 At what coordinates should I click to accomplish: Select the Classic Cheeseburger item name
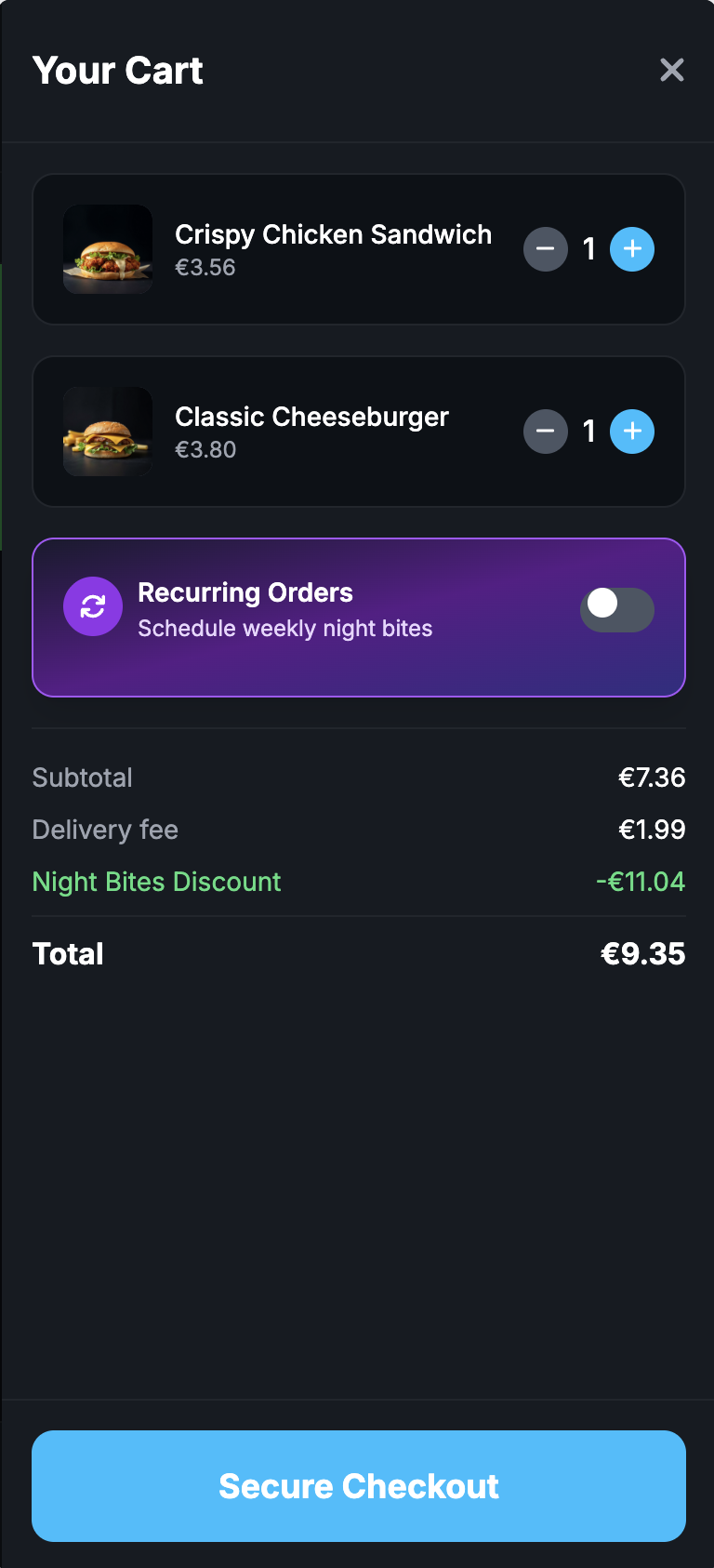311,417
